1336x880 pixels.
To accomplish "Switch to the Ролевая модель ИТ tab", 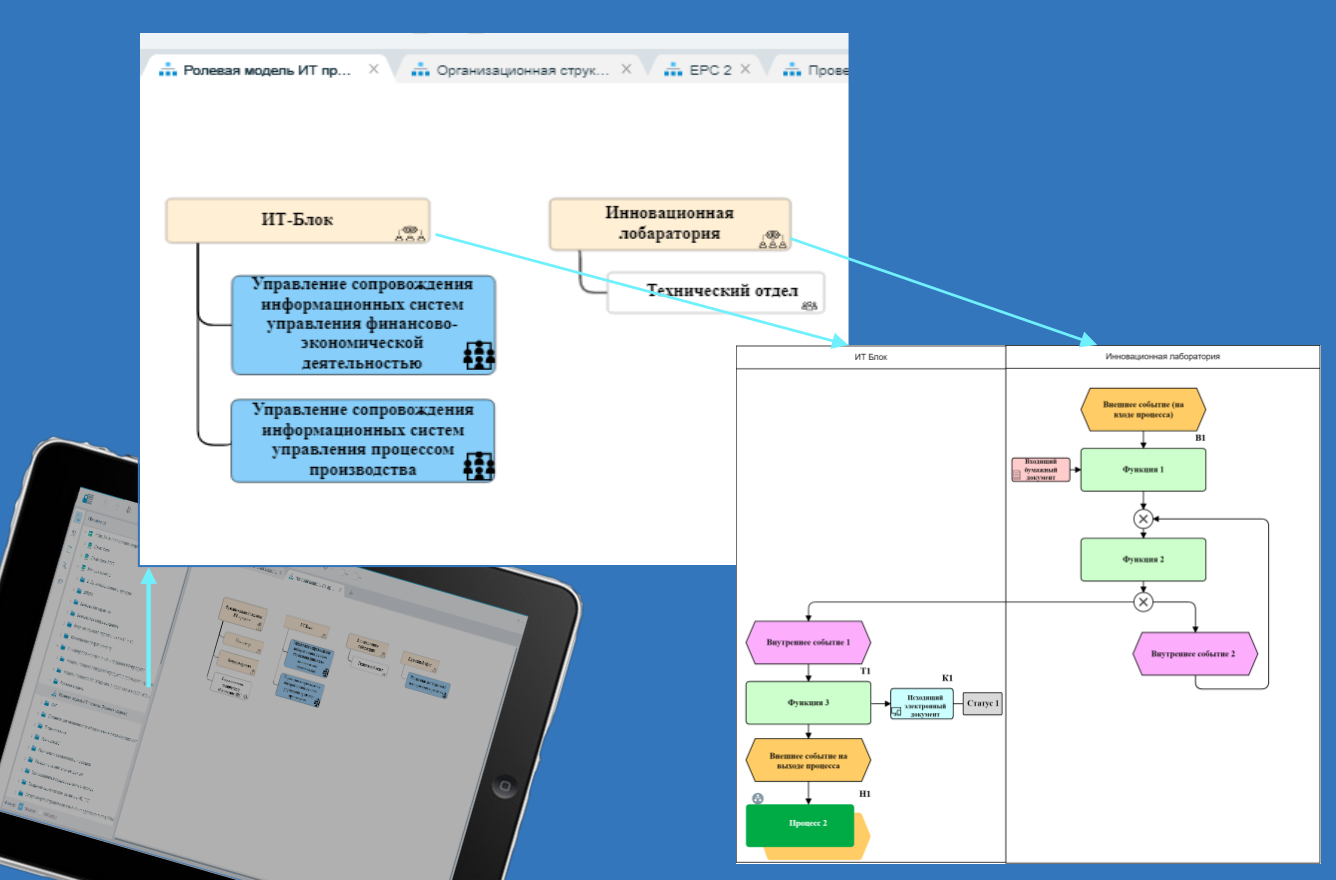I will (x=265, y=70).
